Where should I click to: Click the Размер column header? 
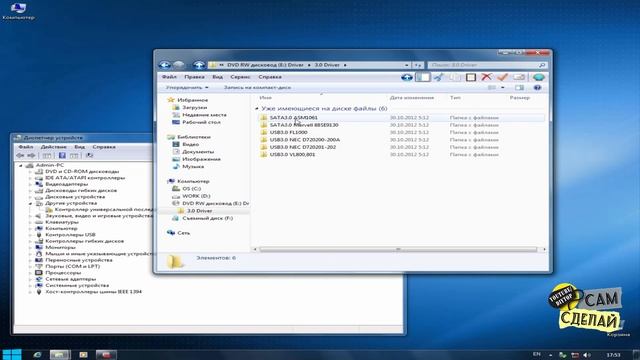click(520, 98)
